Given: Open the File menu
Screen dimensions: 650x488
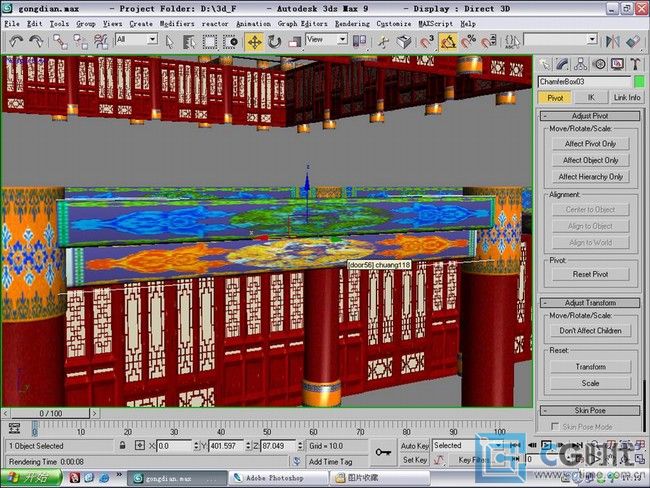Looking at the screenshot, I should click(x=12, y=24).
